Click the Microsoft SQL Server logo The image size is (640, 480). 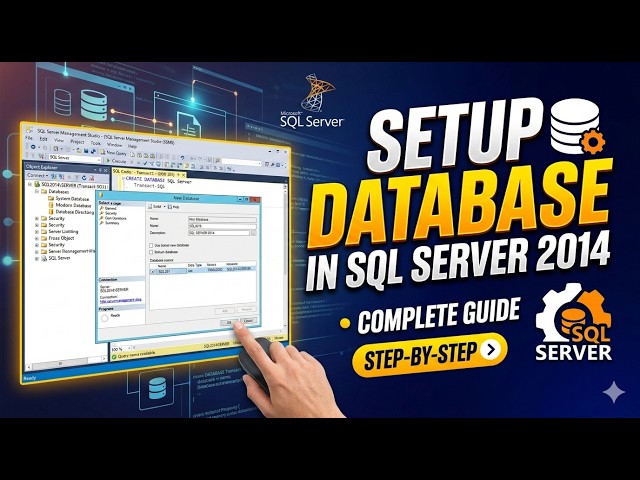tap(313, 101)
